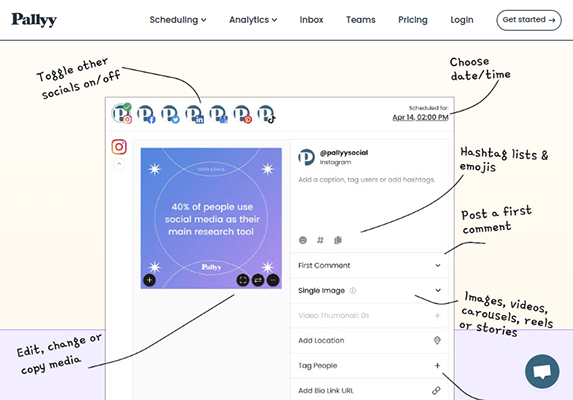The image size is (573, 400).
Task: Click the swap media icon
Action: tap(258, 280)
